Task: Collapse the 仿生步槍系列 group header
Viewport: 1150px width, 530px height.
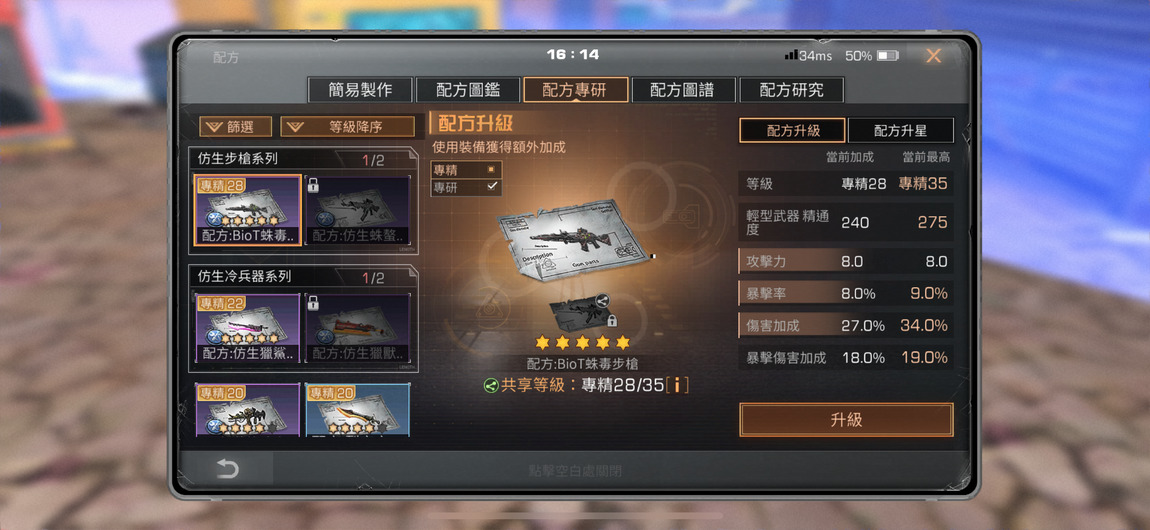Action: point(302,159)
